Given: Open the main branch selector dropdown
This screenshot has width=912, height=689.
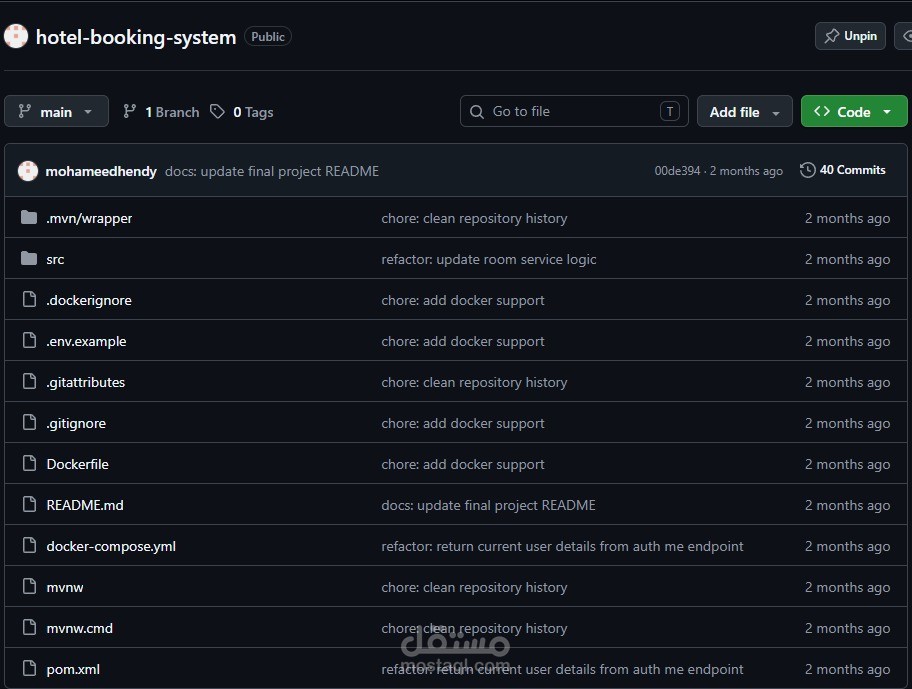Looking at the screenshot, I should 56,111.
